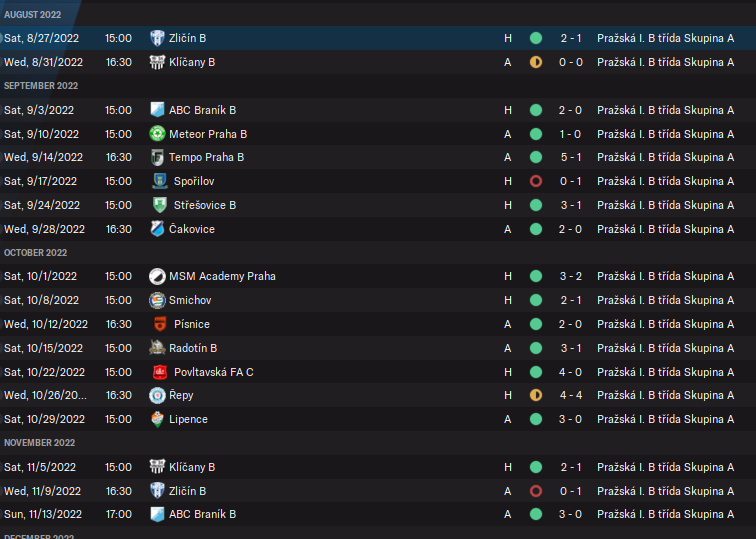Click the Smíchov club crest icon
The height and width of the screenshot is (539, 756).
(157, 300)
